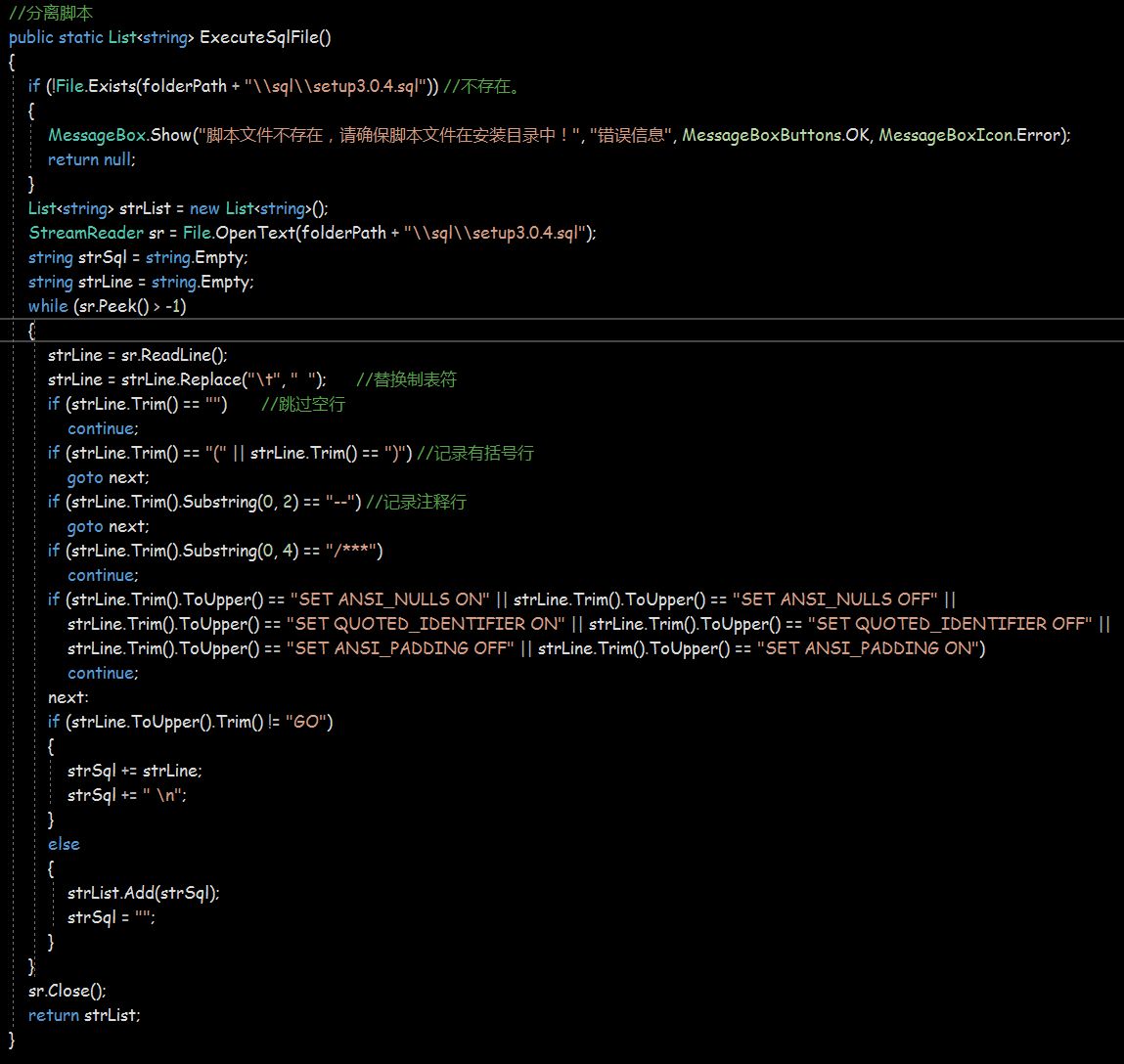Click the strList.Add(strSql) statement
This screenshot has width=1124, height=1064.
144,893
